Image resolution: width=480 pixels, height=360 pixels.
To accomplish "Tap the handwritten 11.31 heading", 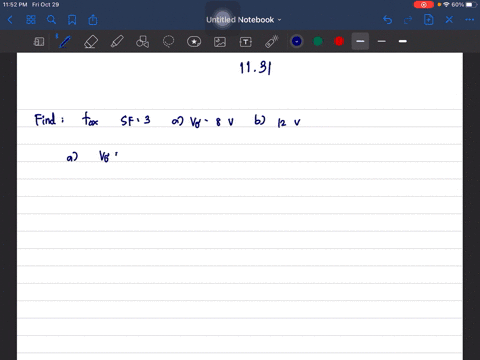I will pos(256,68).
